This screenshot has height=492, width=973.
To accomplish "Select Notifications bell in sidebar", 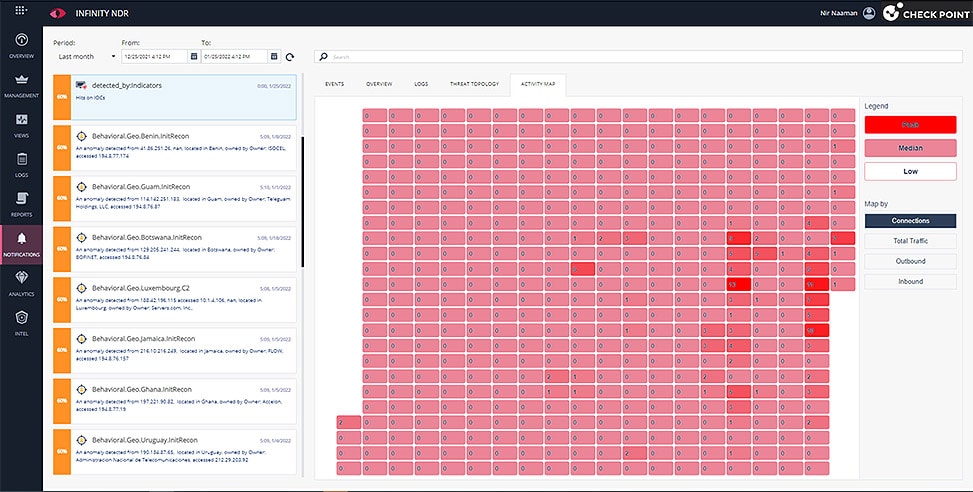I will [x=21, y=244].
